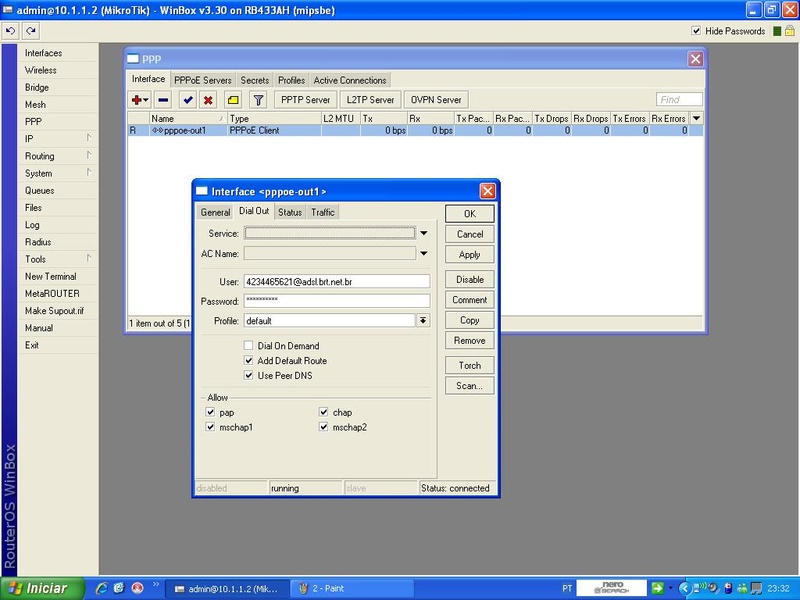This screenshot has height=600, width=800.
Task: Click the Iniciar start button
Action: click(x=42, y=588)
